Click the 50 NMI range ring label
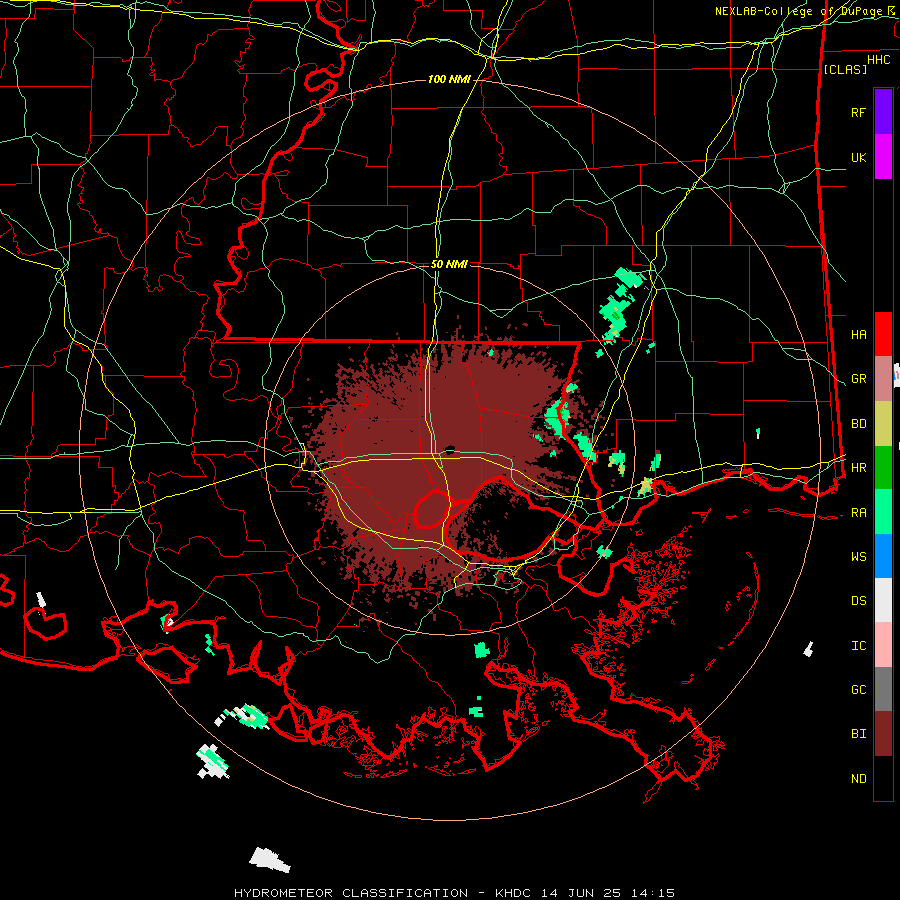 [x=449, y=264]
